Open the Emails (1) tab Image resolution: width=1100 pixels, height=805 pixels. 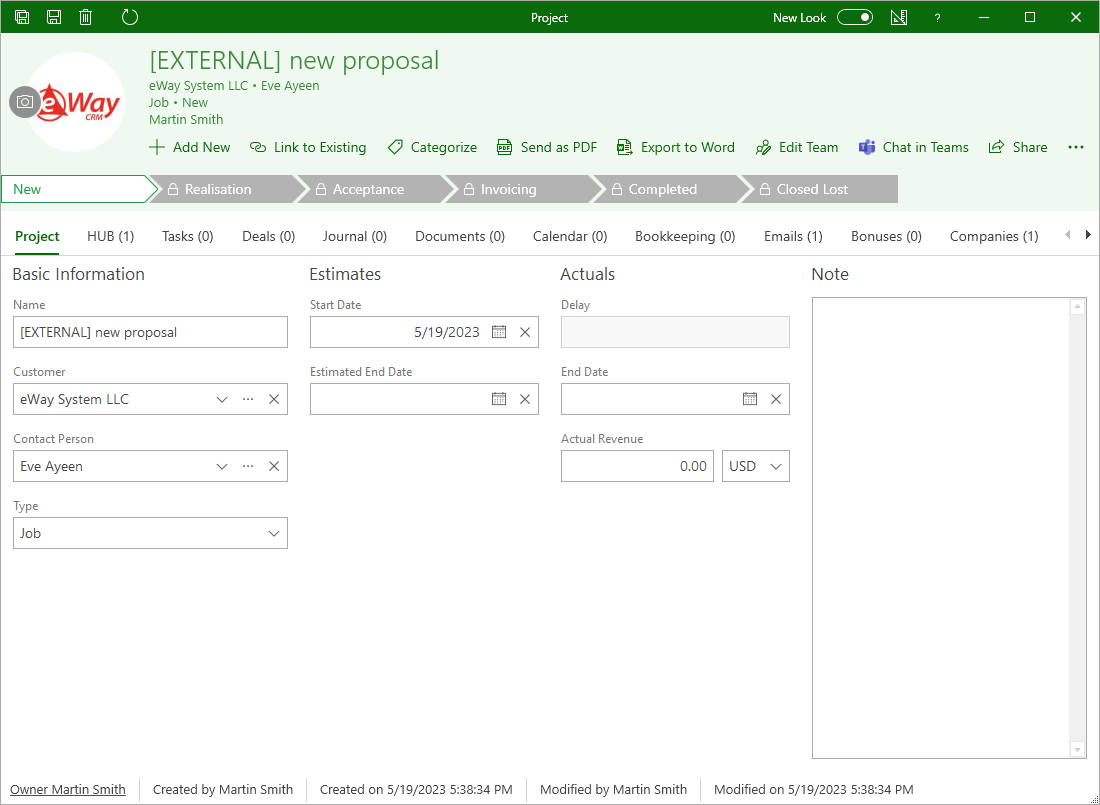click(793, 237)
